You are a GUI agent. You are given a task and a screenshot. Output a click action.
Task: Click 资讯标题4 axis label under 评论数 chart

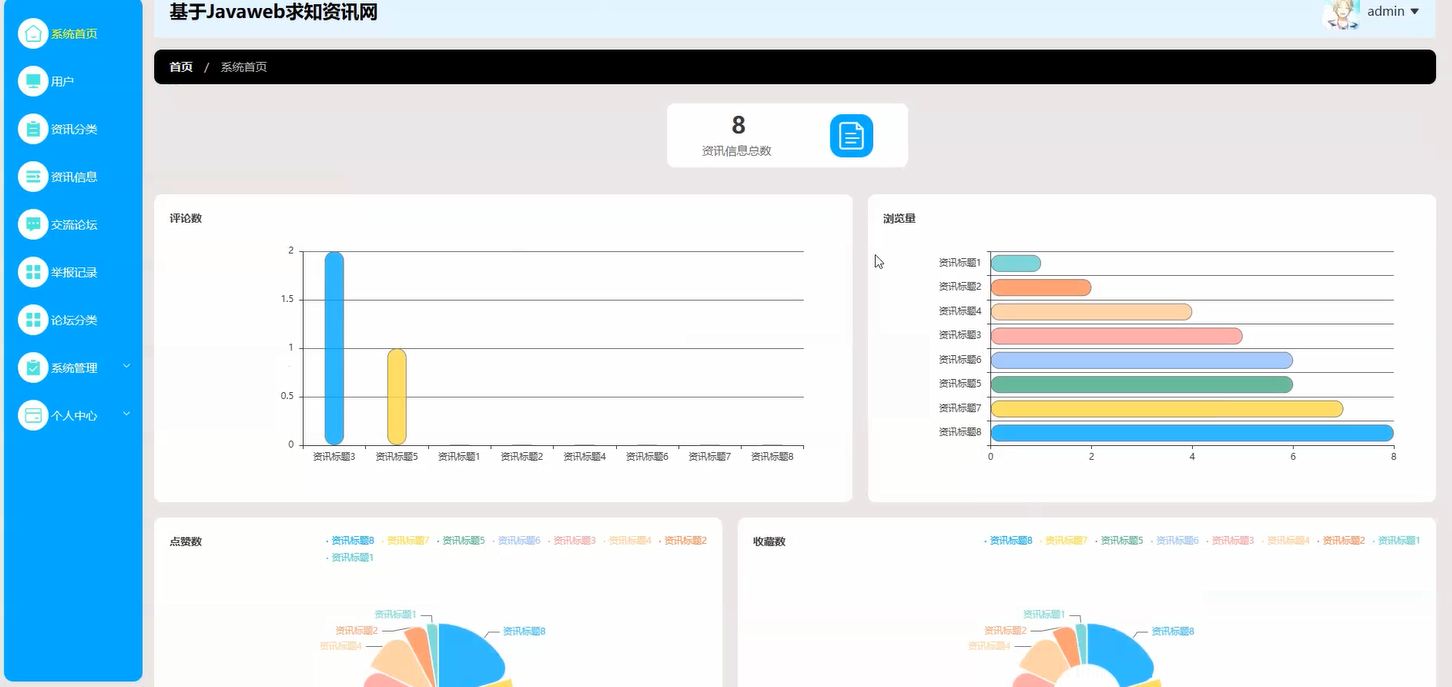coord(585,457)
